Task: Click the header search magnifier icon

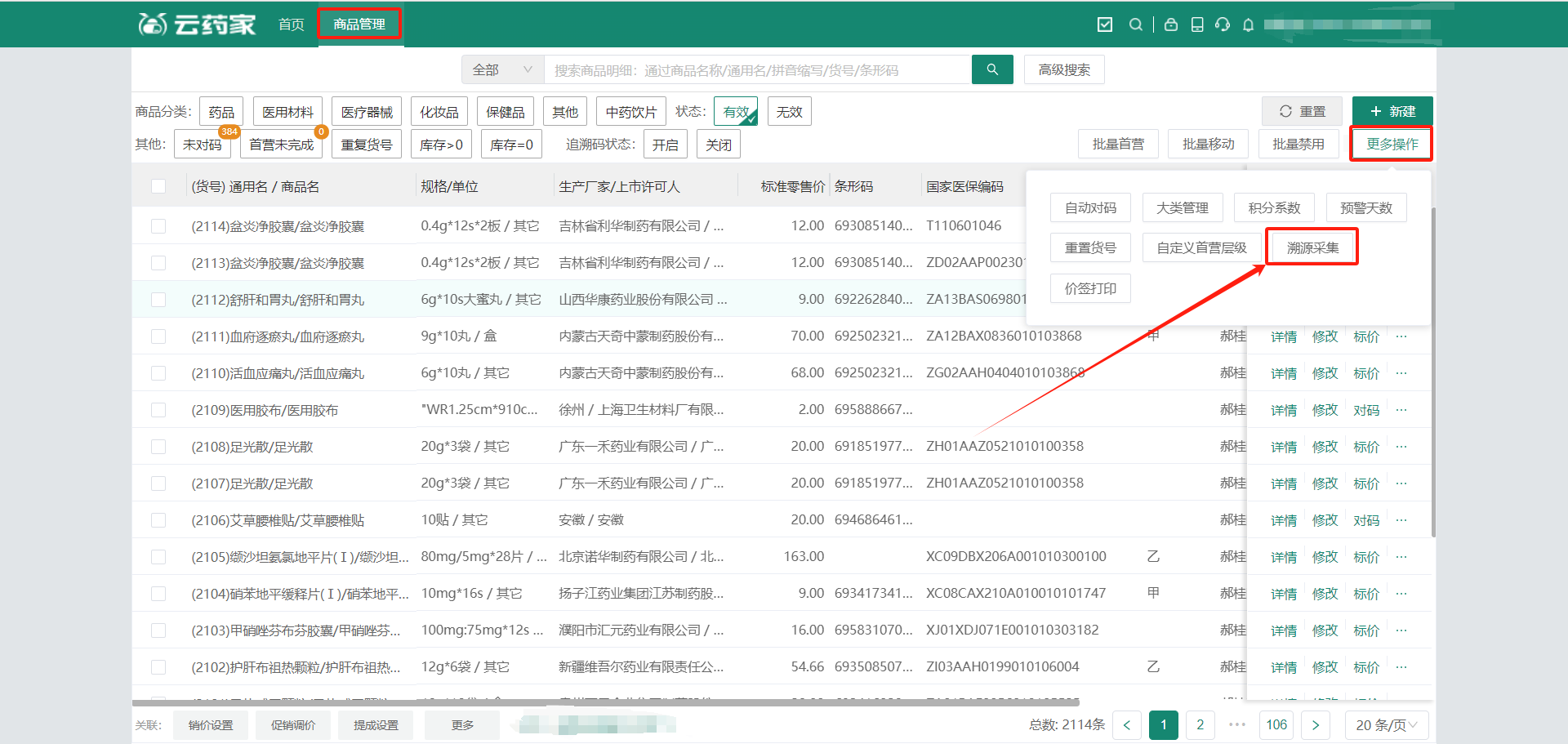Action: point(1135,25)
